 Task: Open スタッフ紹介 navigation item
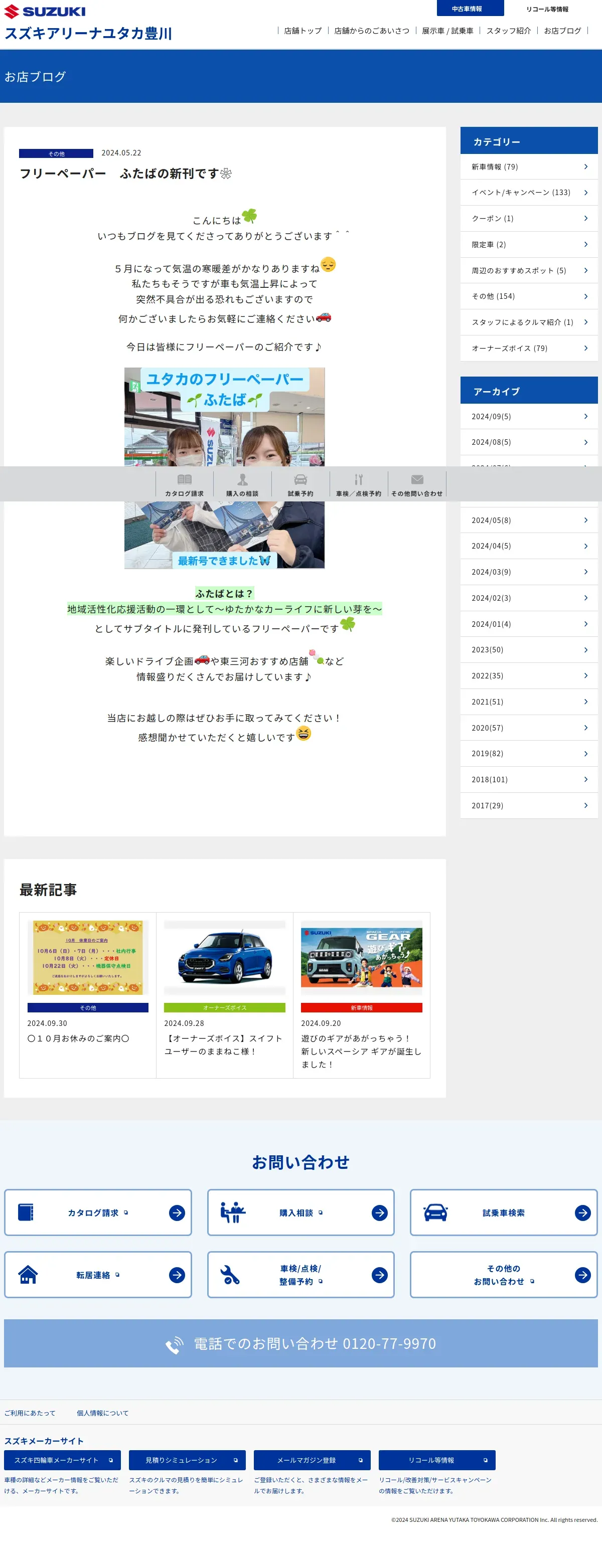[508, 31]
